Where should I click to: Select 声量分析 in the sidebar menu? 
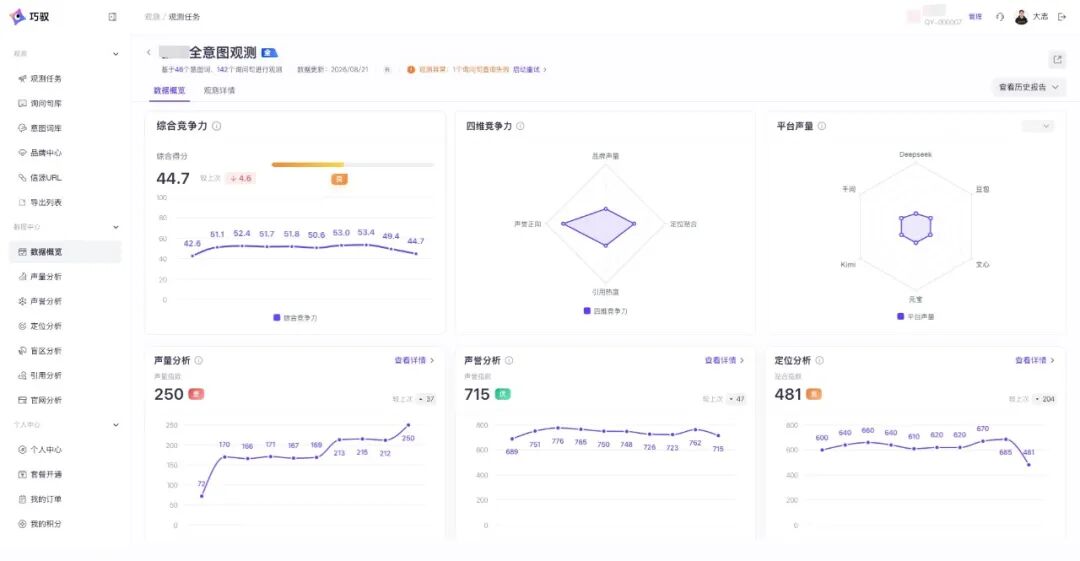pos(65,276)
